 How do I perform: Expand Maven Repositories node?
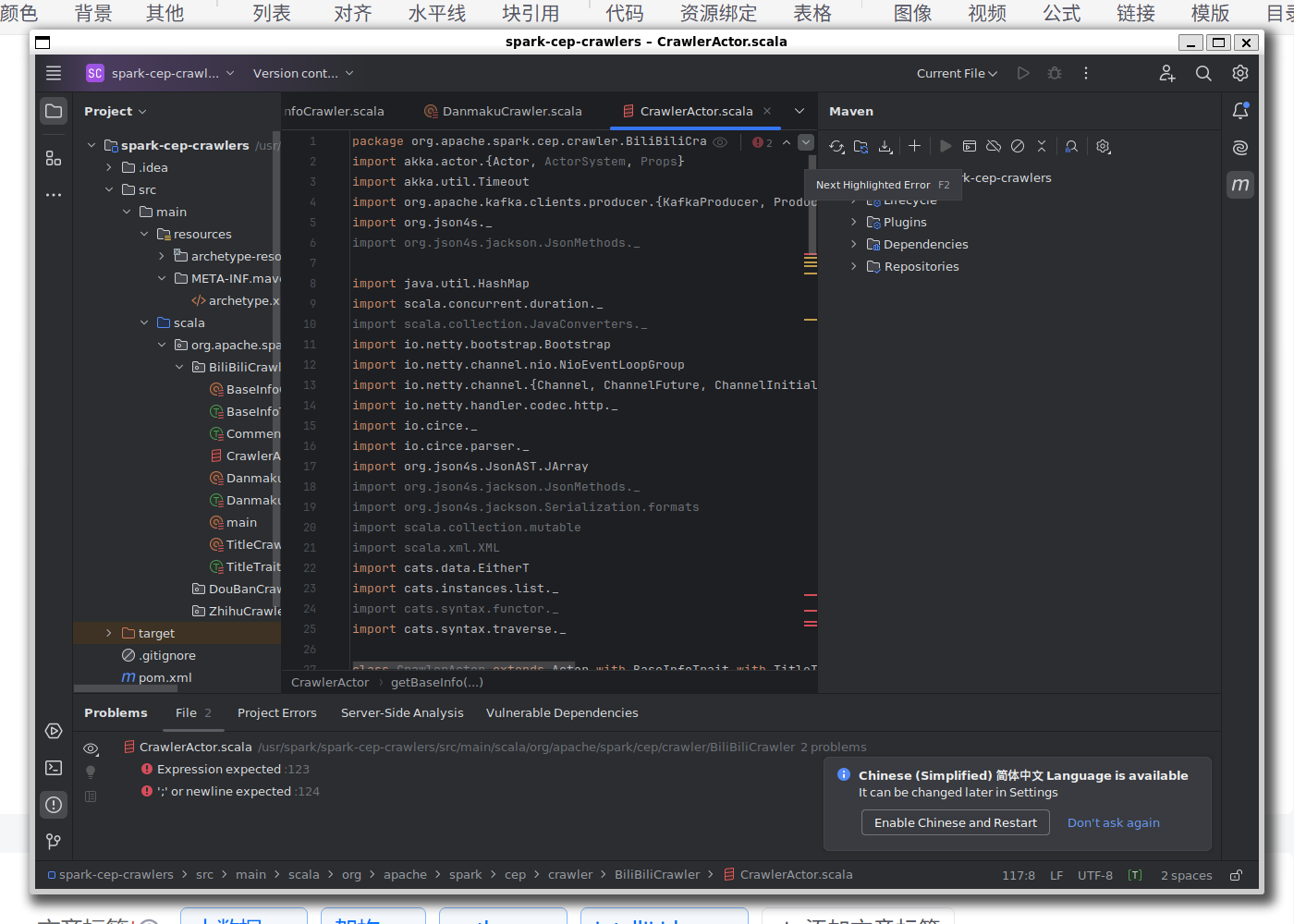[854, 266]
